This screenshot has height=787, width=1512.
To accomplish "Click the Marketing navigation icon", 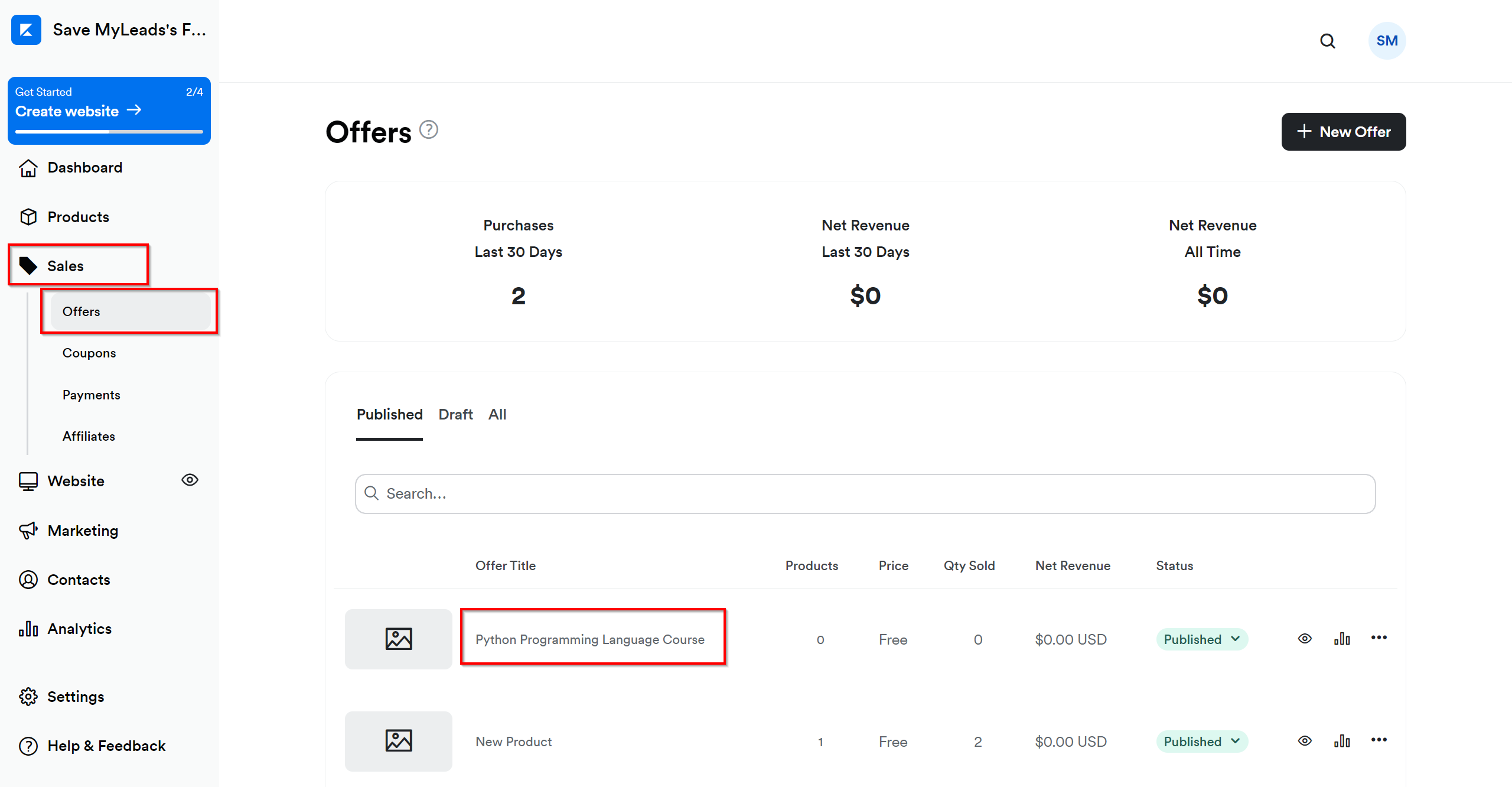I will (x=26, y=530).
